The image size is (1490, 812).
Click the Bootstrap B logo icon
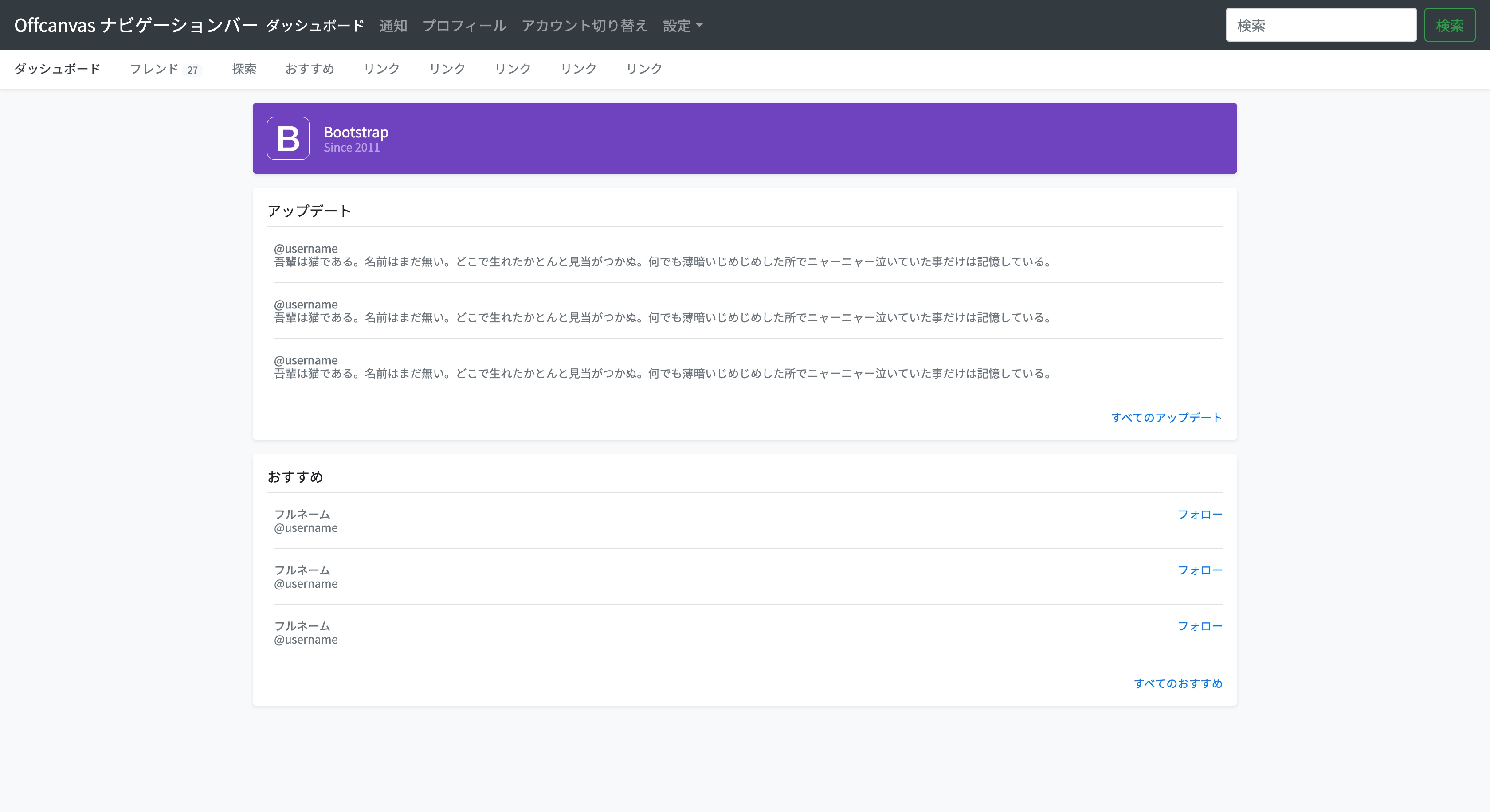pyautogui.click(x=287, y=138)
